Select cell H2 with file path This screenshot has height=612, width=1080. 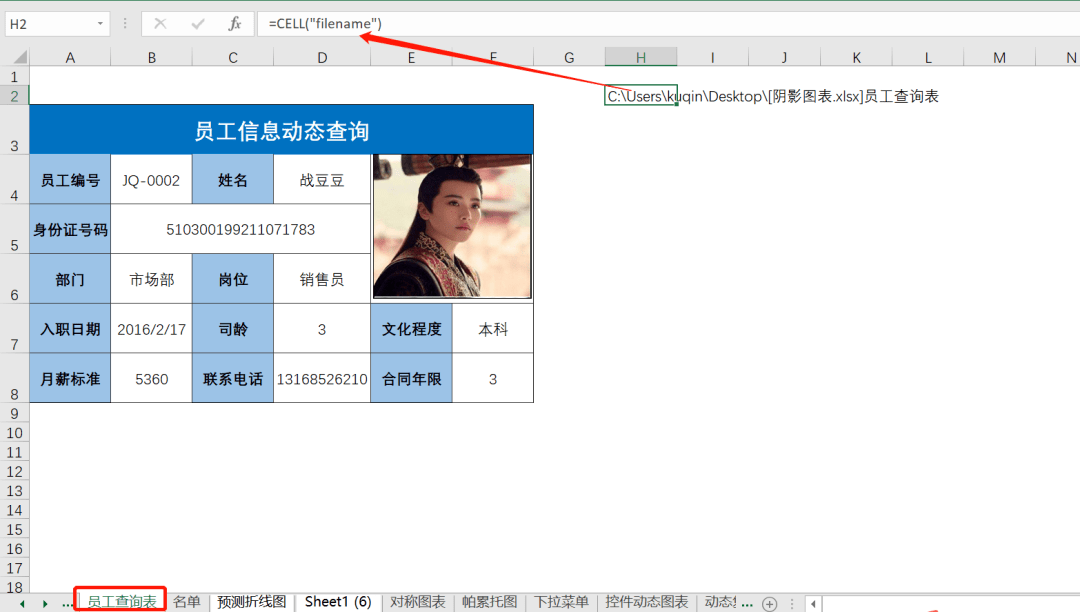click(x=641, y=96)
